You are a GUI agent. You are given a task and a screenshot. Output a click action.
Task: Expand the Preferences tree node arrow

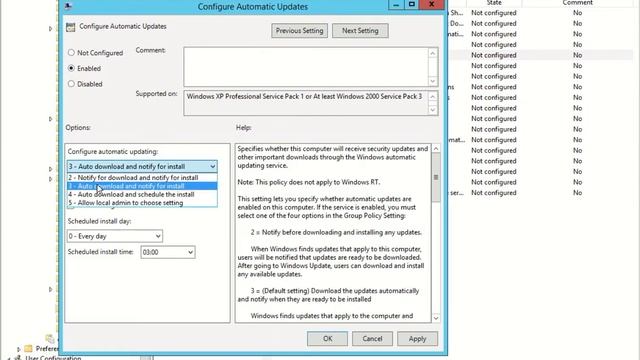(x=18, y=349)
